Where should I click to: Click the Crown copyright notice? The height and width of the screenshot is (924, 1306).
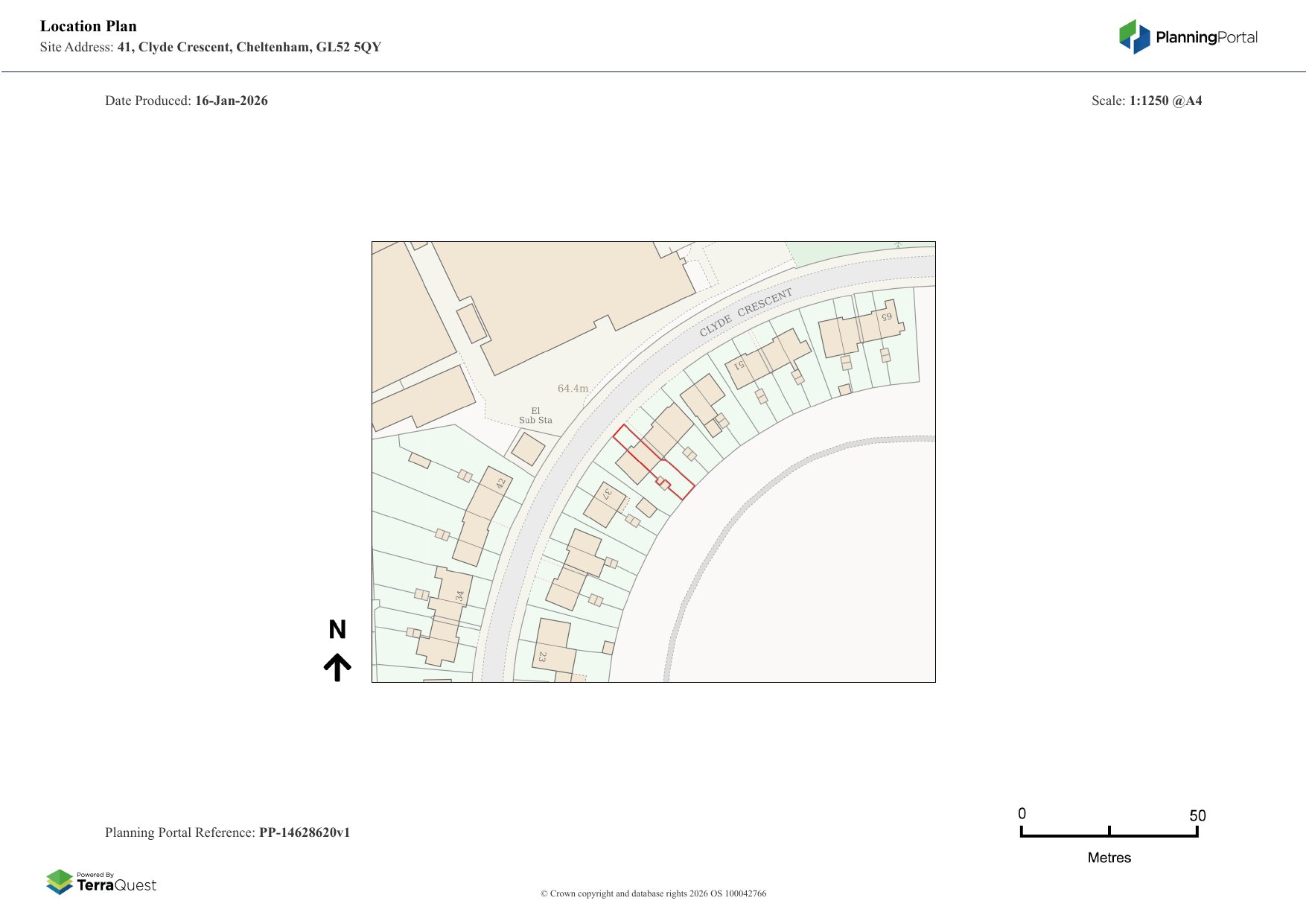[653, 893]
